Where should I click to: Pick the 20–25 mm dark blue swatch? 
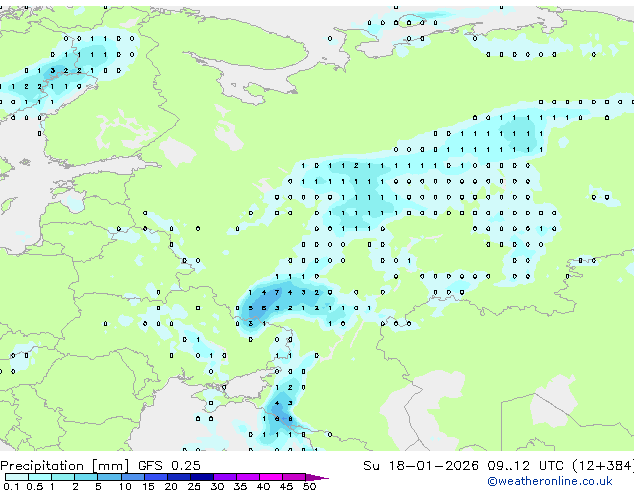tap(178, 477)
